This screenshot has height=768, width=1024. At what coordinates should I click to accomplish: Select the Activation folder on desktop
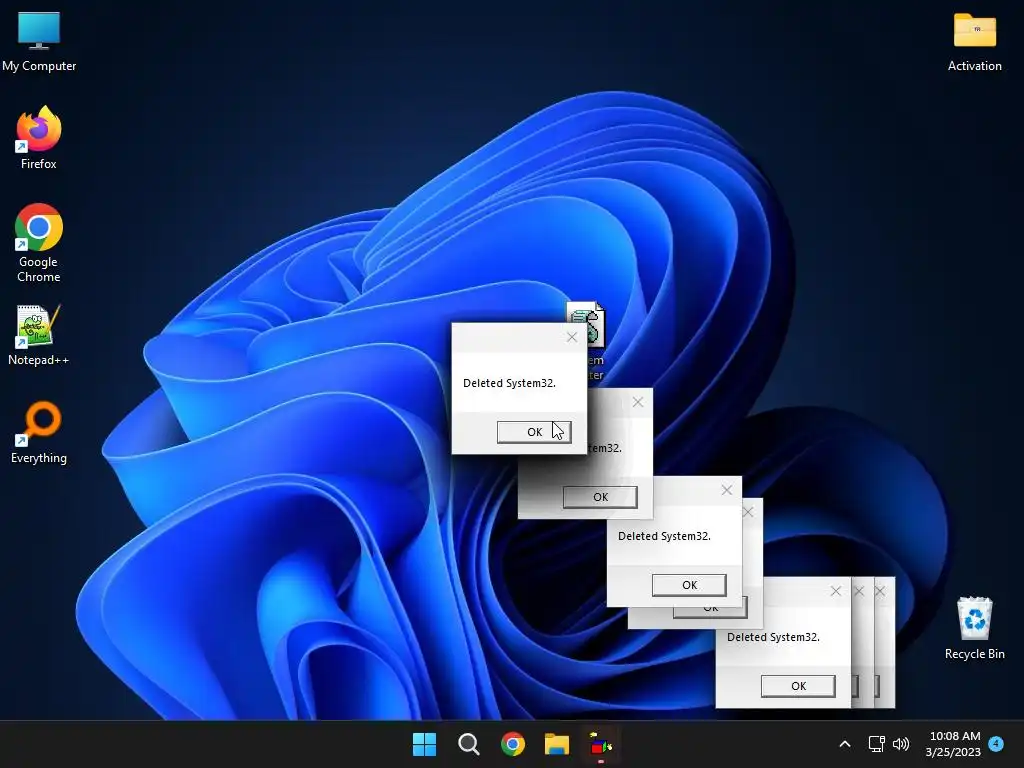point(974,42)
